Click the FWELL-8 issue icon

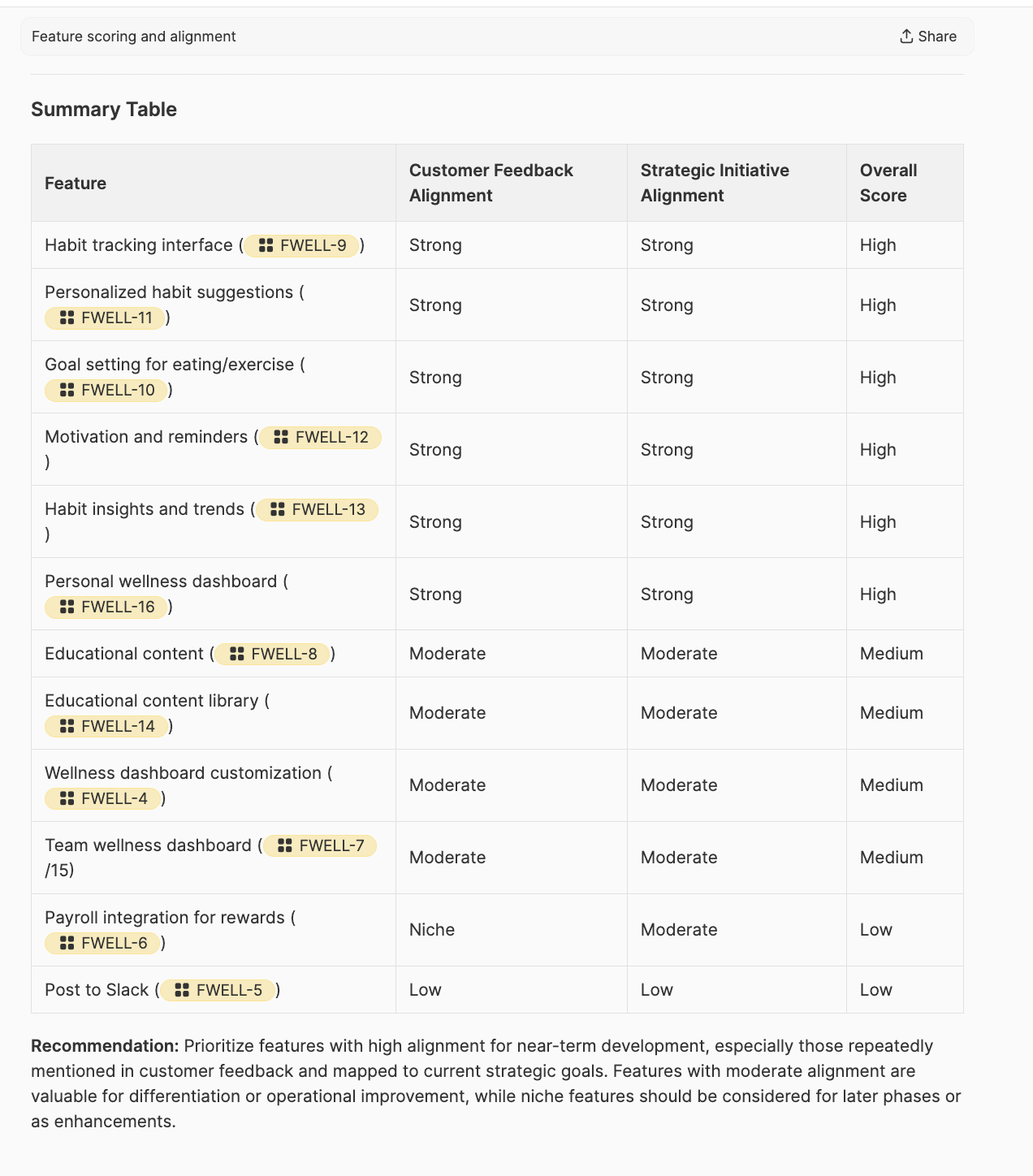point(237,654)
